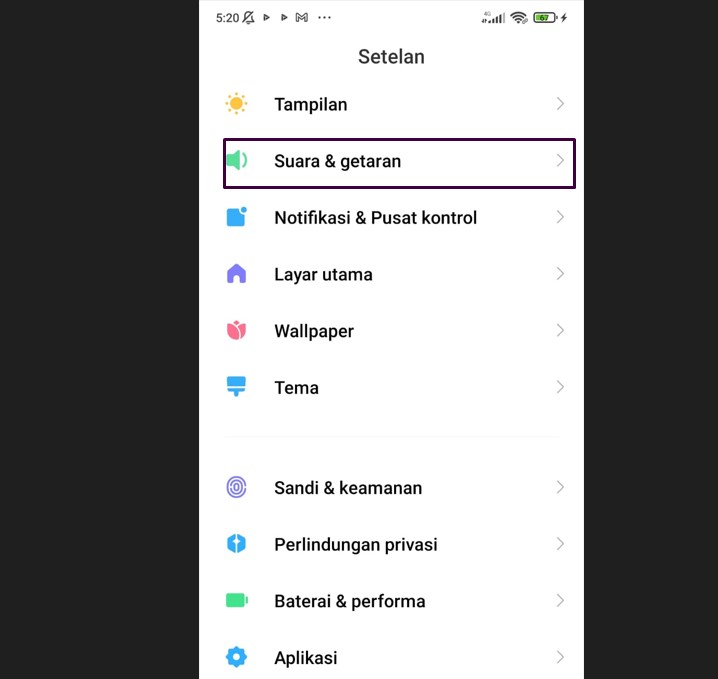Open Sandi & keamanan settings label
Viewport: 718px width, 679px height.
tap(348, 488)
